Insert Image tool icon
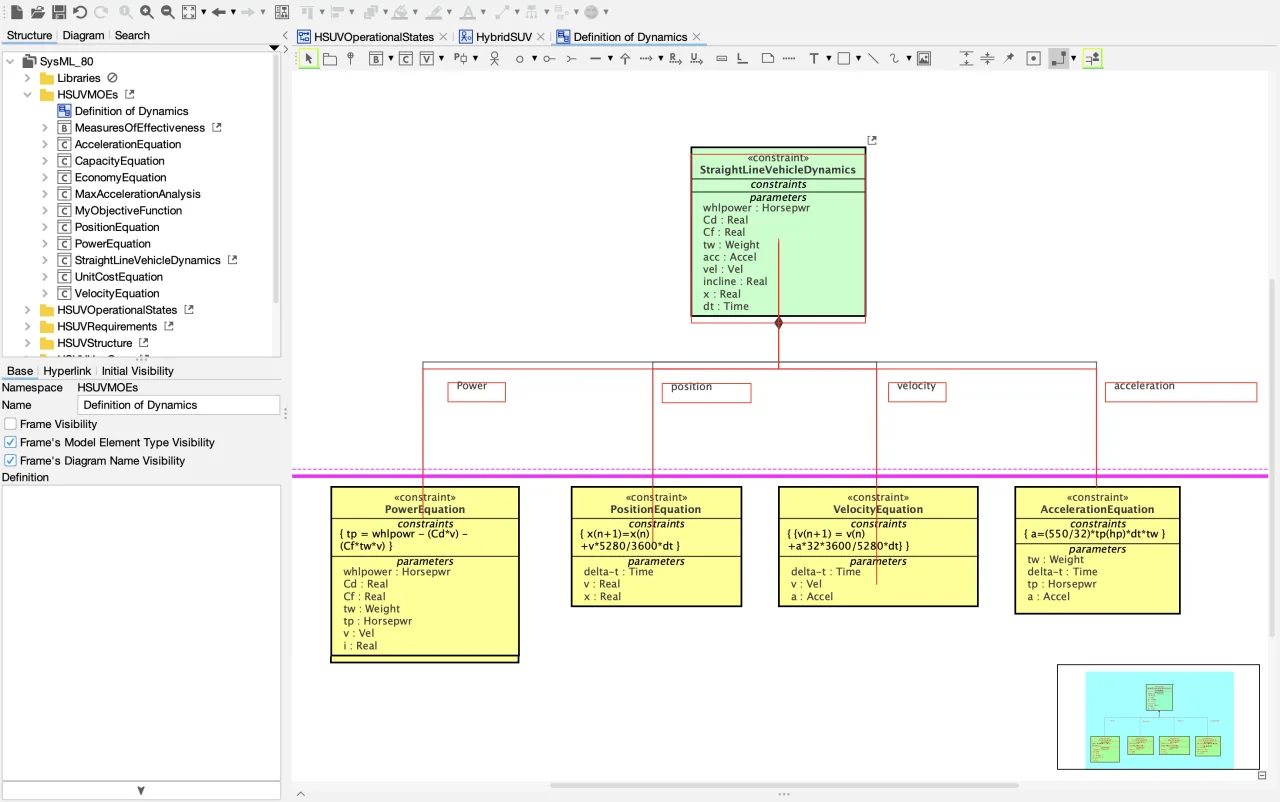 pos(924,59)
